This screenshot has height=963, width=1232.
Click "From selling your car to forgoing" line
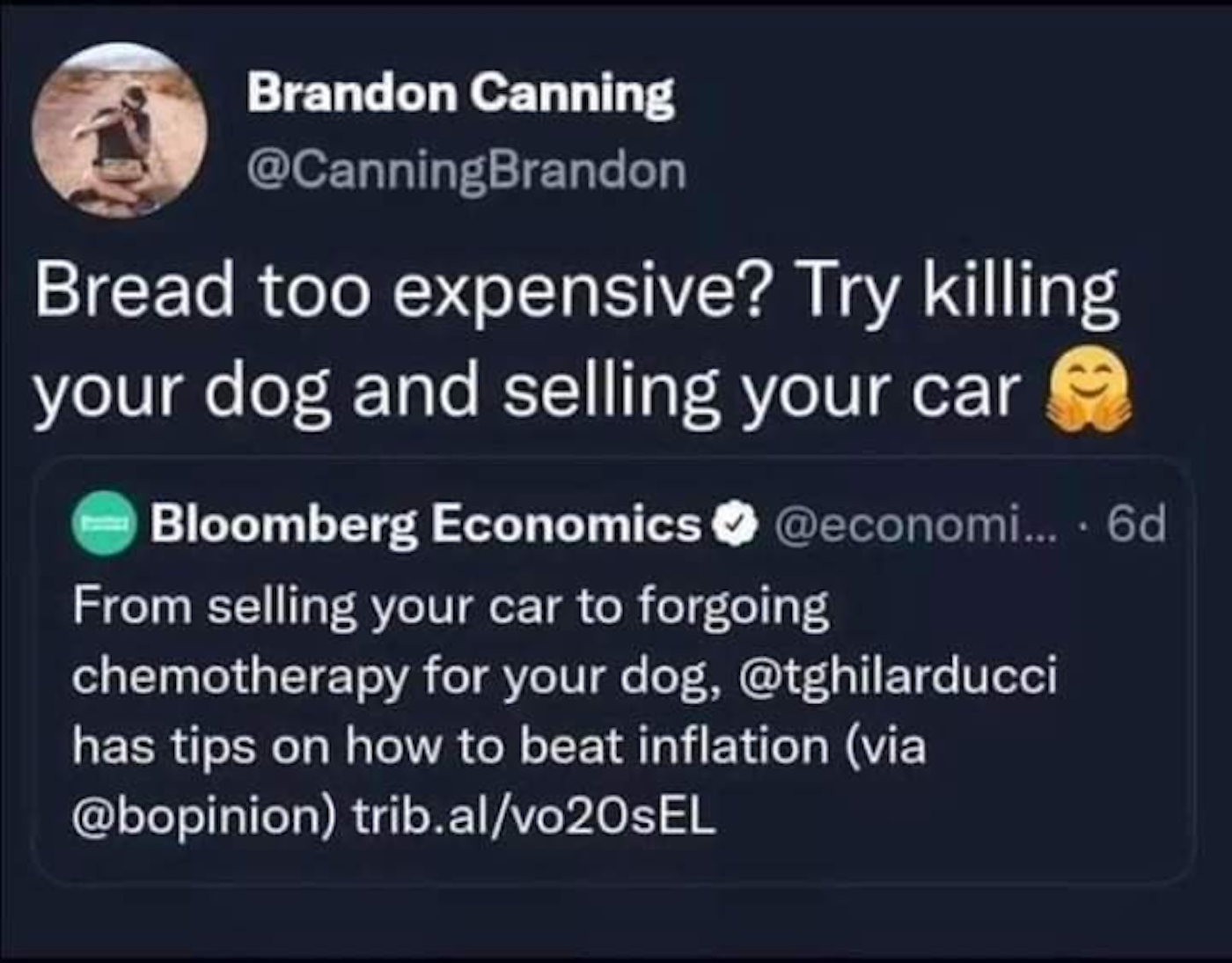click(x=451, y=606)
